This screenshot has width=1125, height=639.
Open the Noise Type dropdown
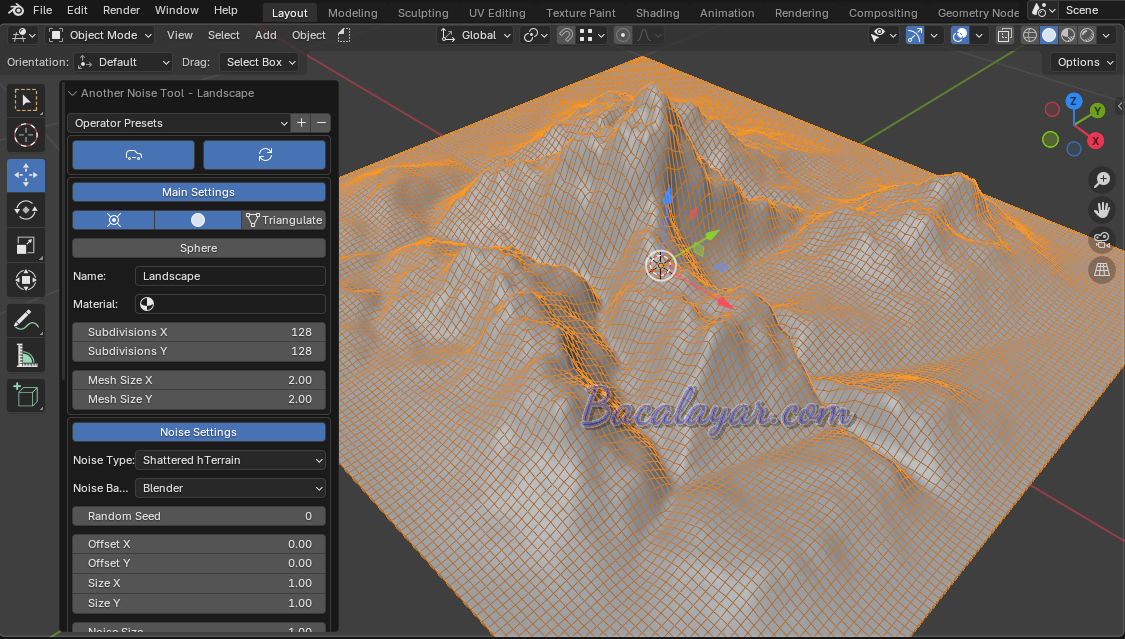pos(230,460)
